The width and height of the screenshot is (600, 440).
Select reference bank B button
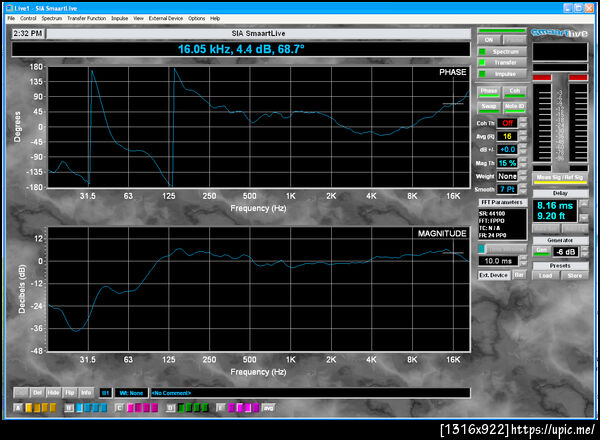[x=68, y=408]
